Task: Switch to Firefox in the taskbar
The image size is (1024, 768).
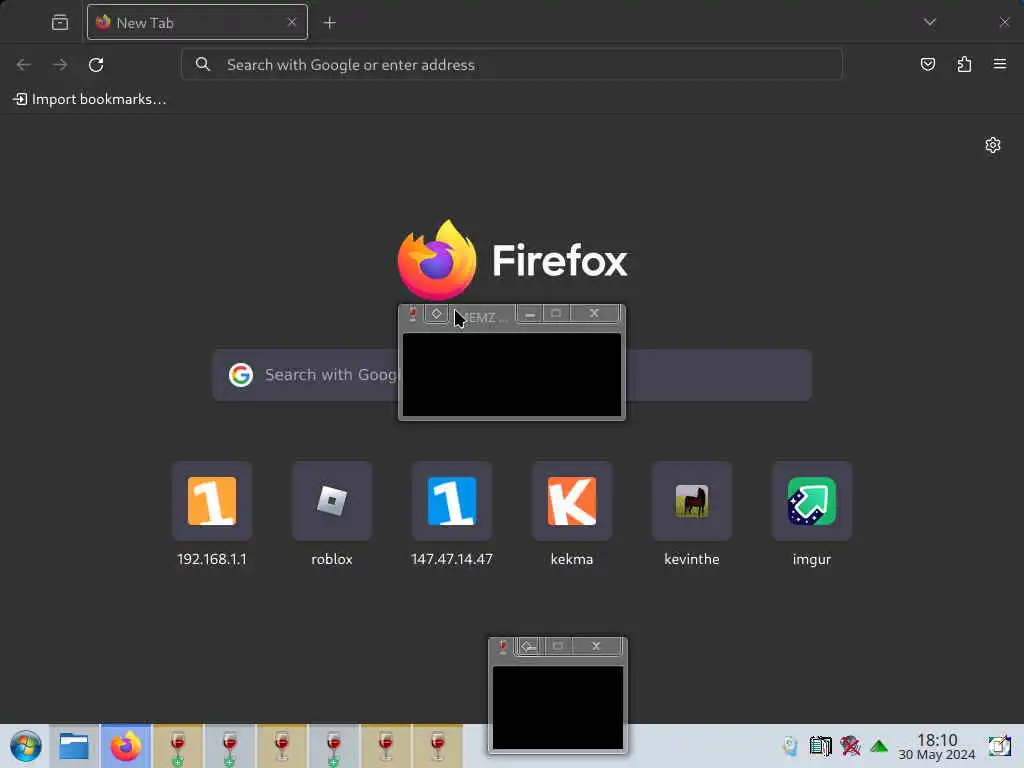Action: pyautogui.click(x=125, y=746)
